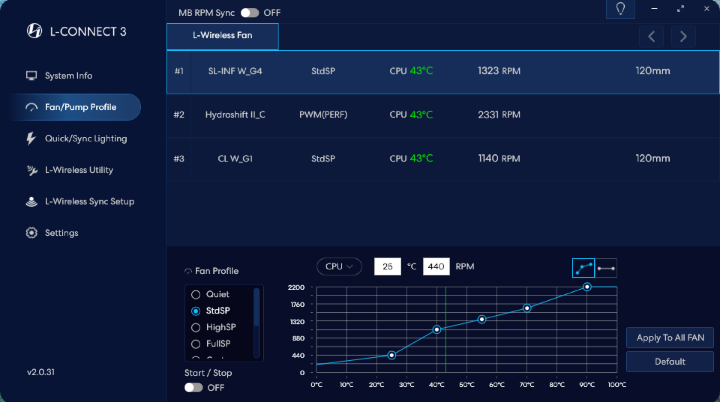Click the 2331 RPM reading
Image resolution: width=720 pixels, height=402 pixels.
tap(499, 115)
